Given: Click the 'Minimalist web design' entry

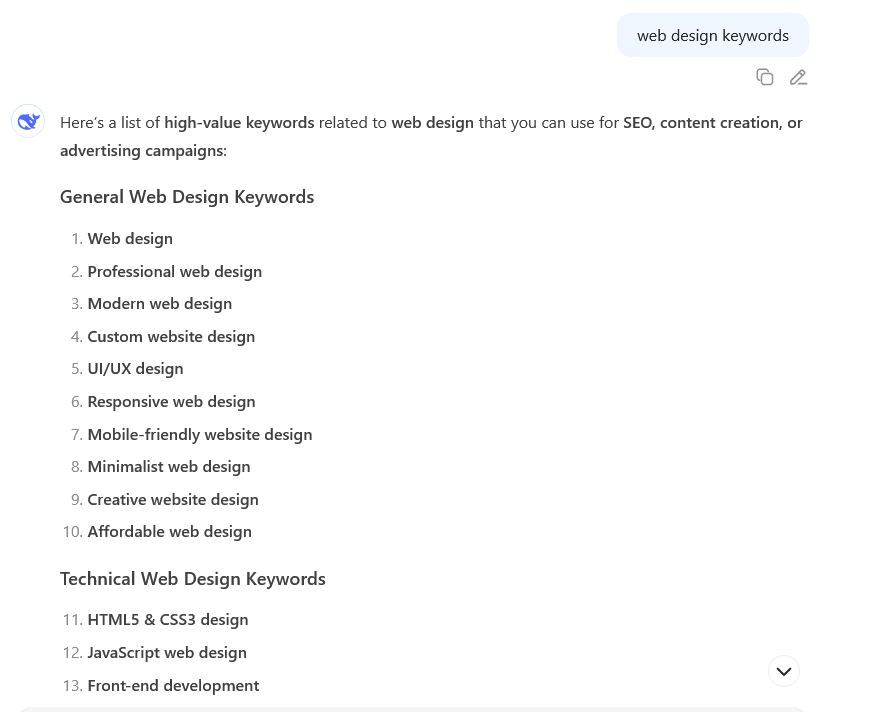Looking at the screenshot, I should point(168,466).
